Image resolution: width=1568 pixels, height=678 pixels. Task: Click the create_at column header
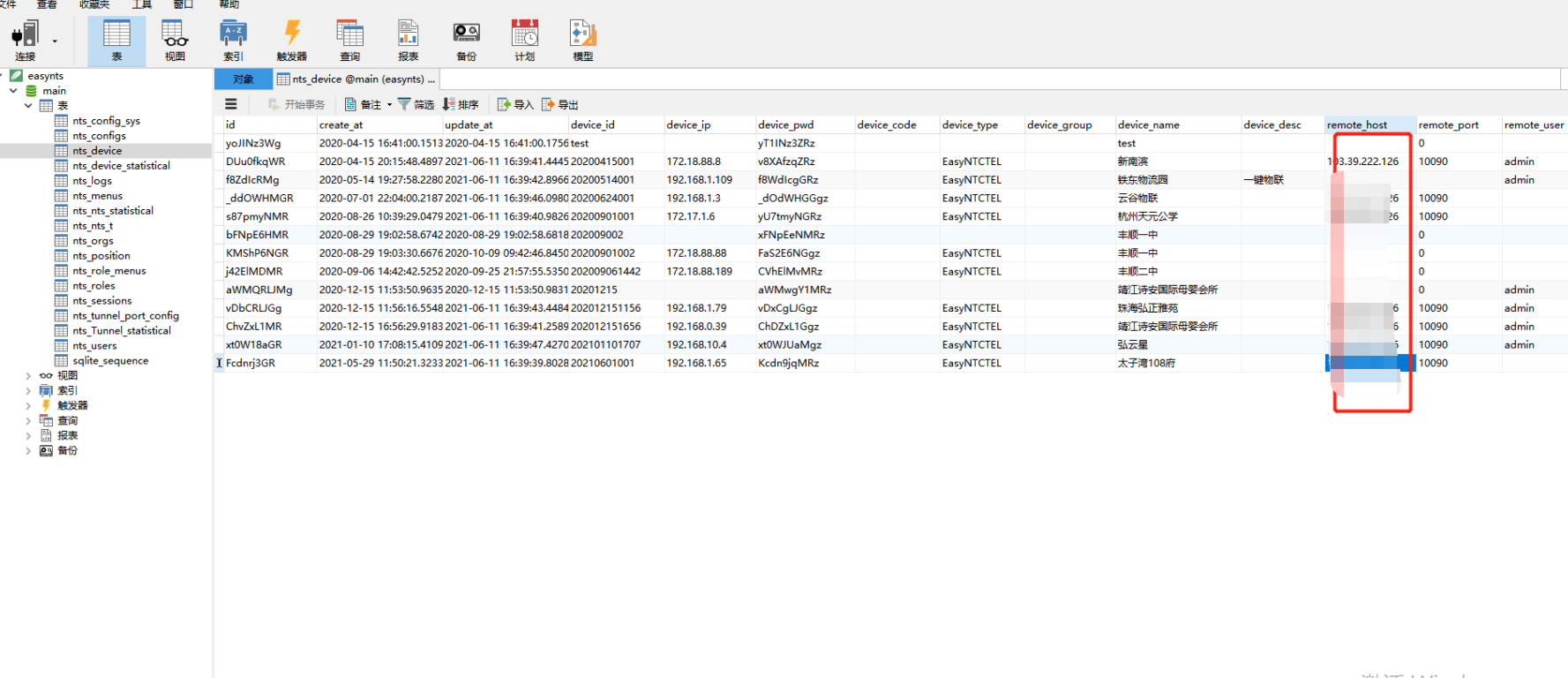[x=379, y=124]
